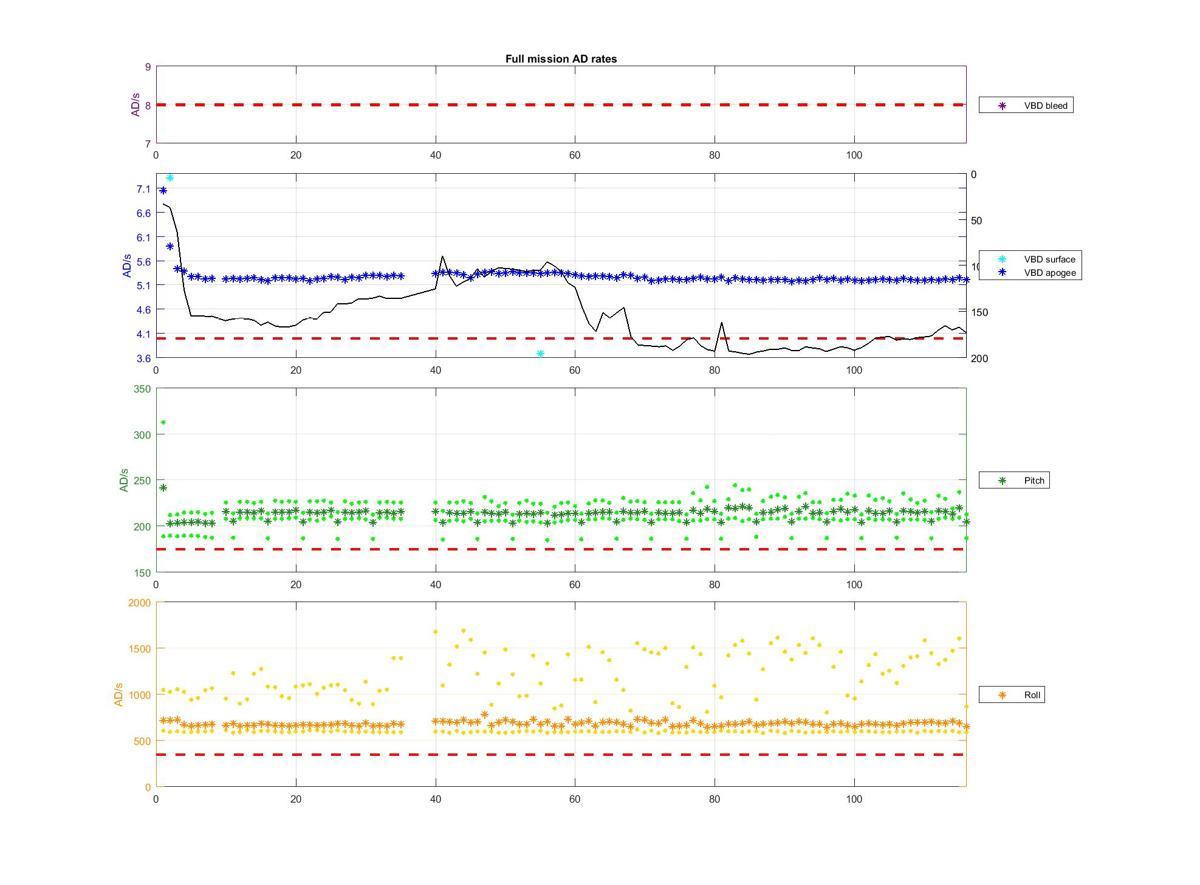Click the red dashed threshold line in the Roll plot
This screenshot has height=885, width=1200.
tap(560, 754)
